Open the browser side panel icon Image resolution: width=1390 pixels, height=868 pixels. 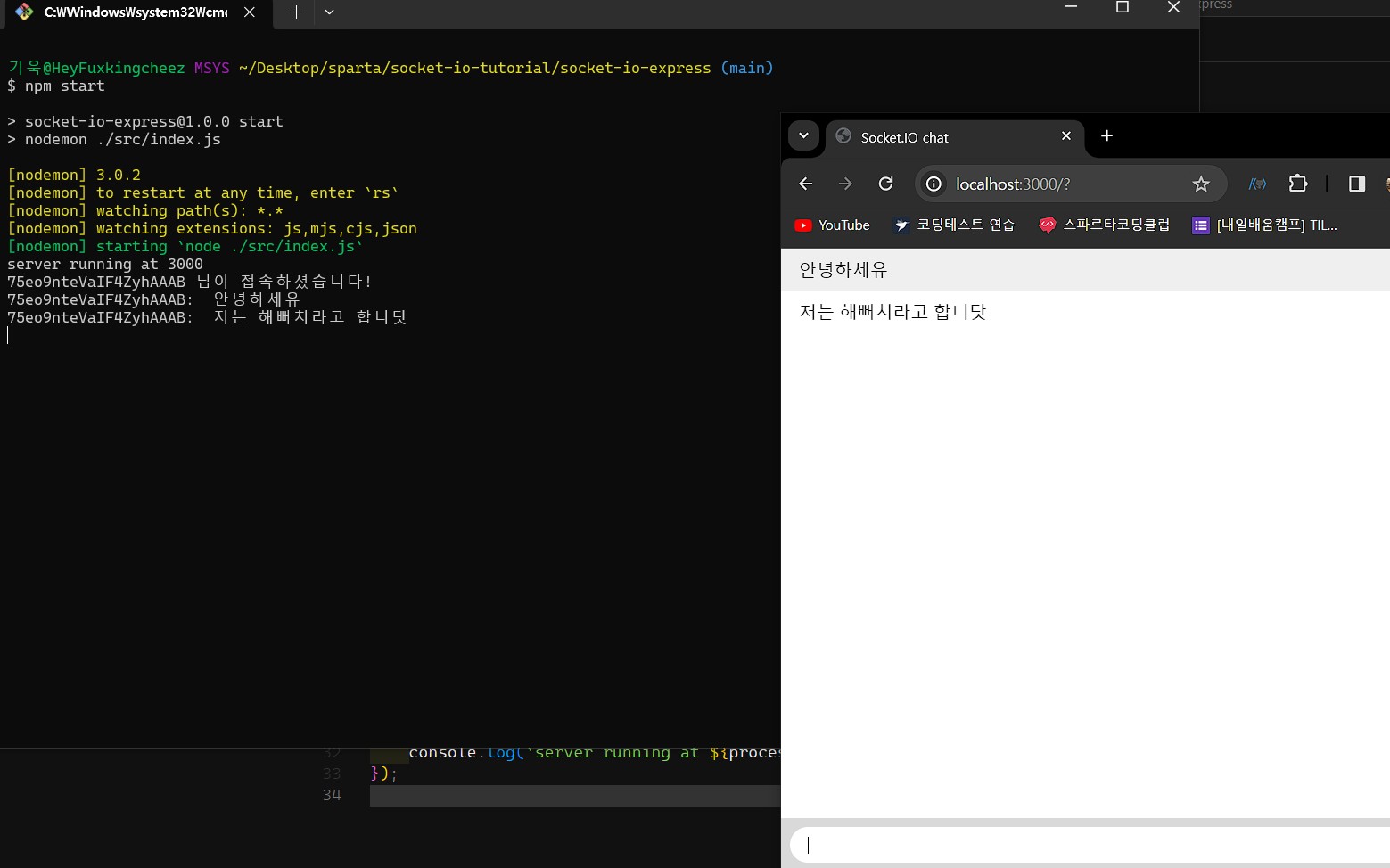point(1357,184)
